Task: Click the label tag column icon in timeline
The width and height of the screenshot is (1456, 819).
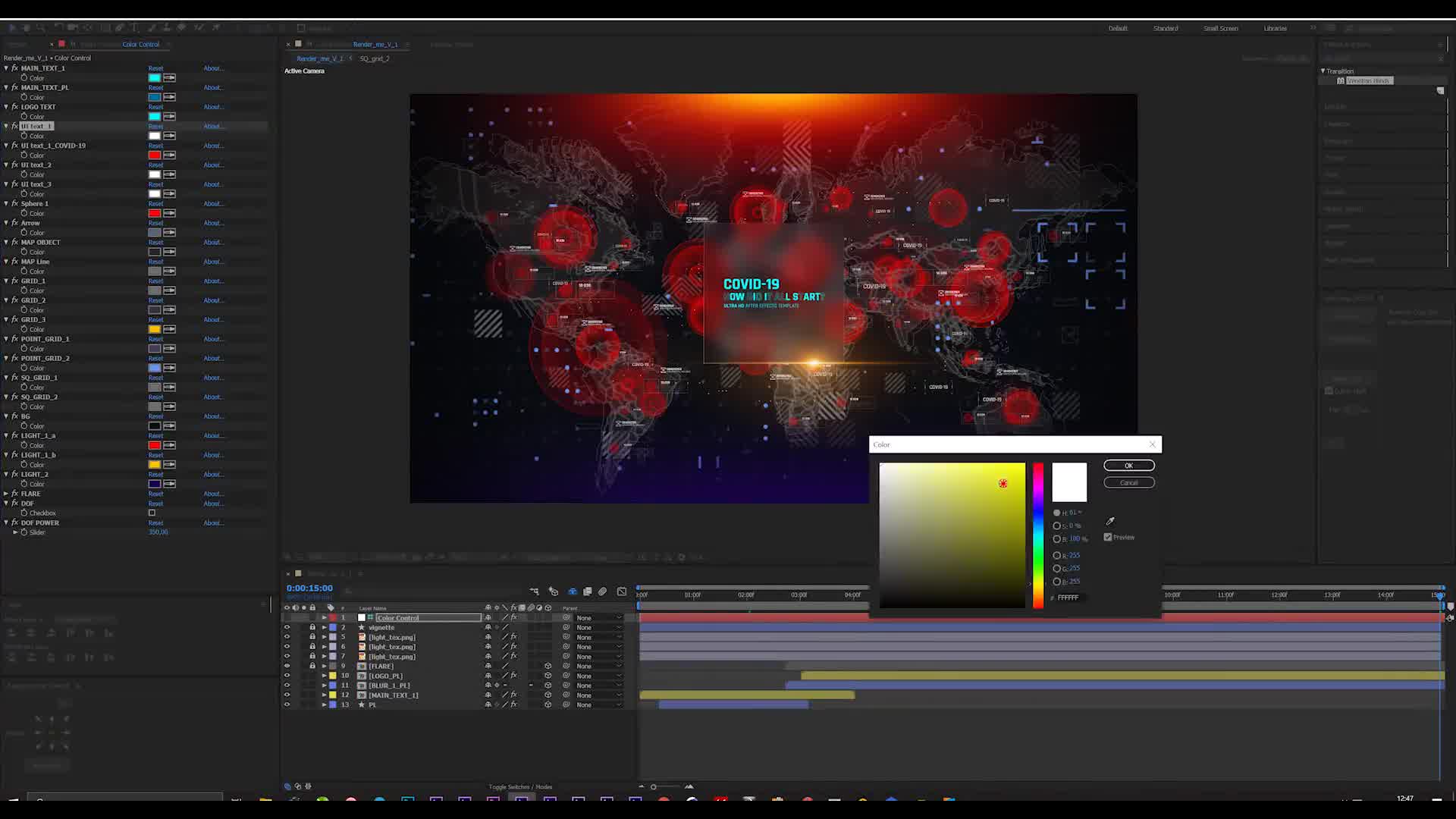Action: (x=331, y=607)
